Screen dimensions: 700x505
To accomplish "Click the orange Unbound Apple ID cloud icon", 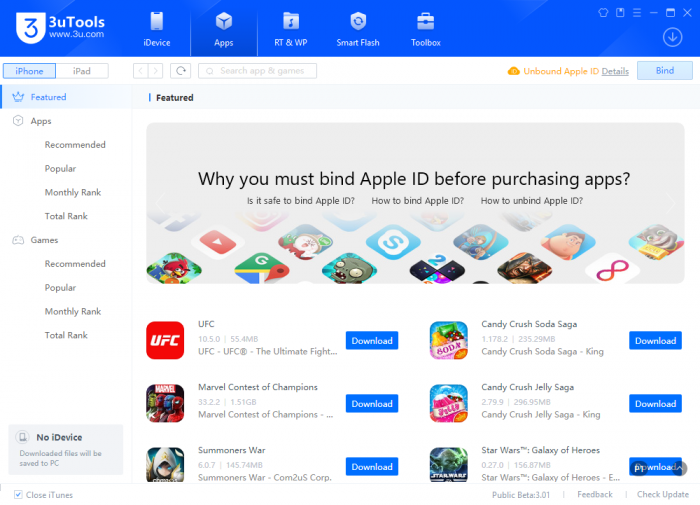I will point(514,71).
